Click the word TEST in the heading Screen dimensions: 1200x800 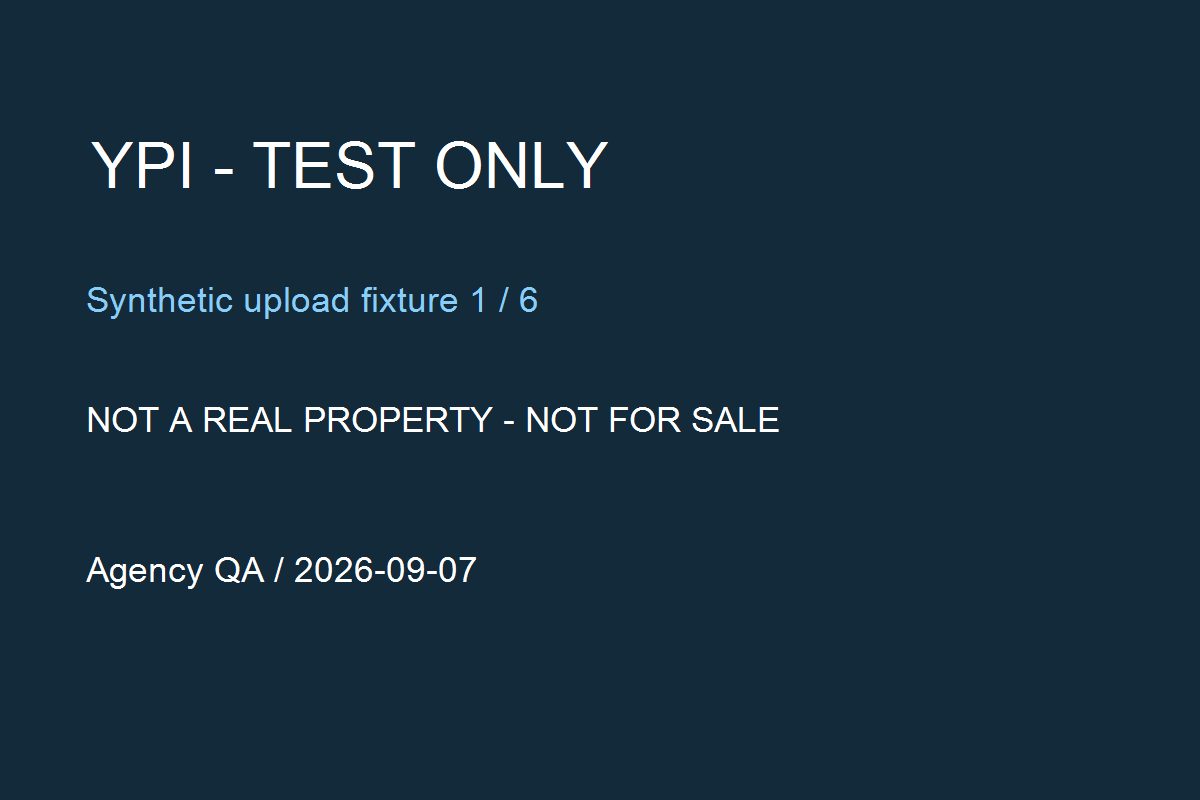point(333,165)
